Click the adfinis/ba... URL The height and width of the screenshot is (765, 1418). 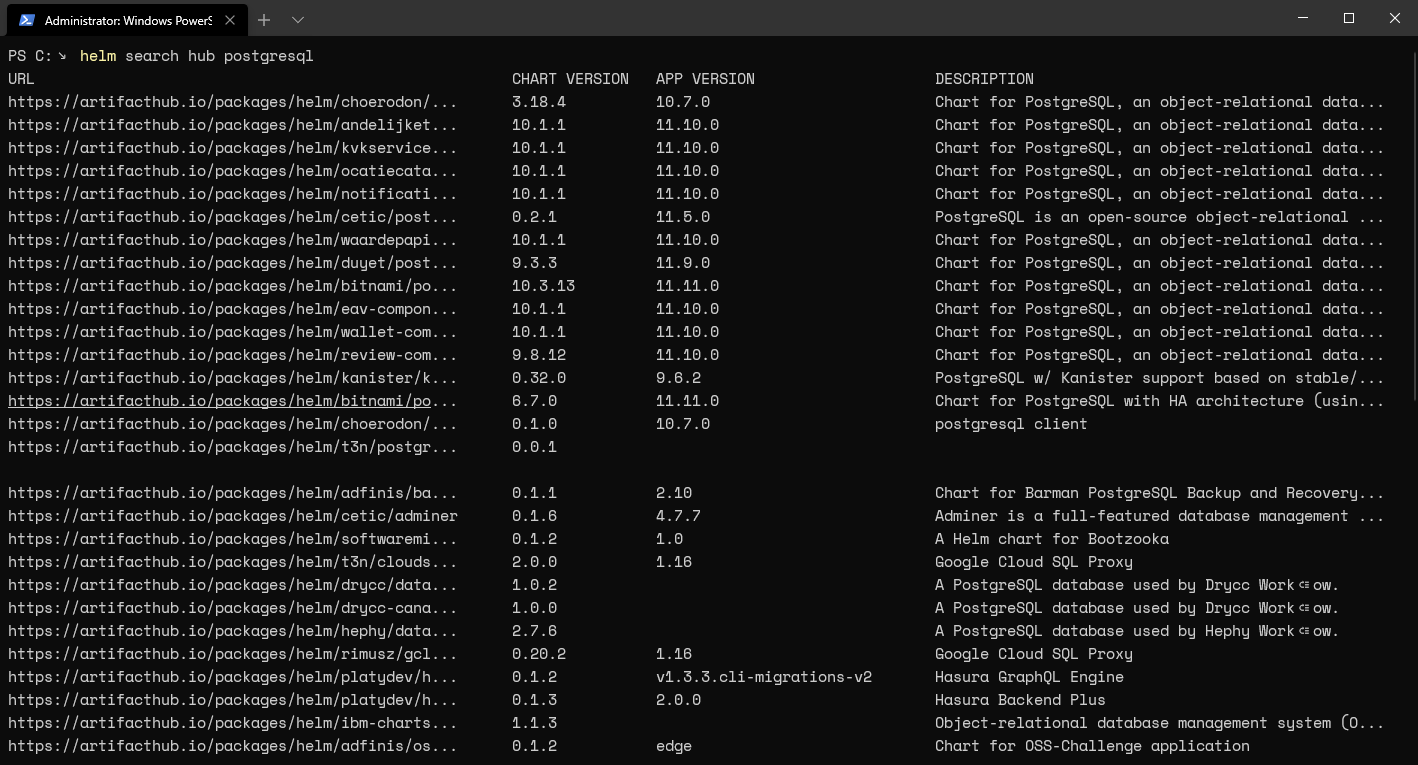point(232,493)
